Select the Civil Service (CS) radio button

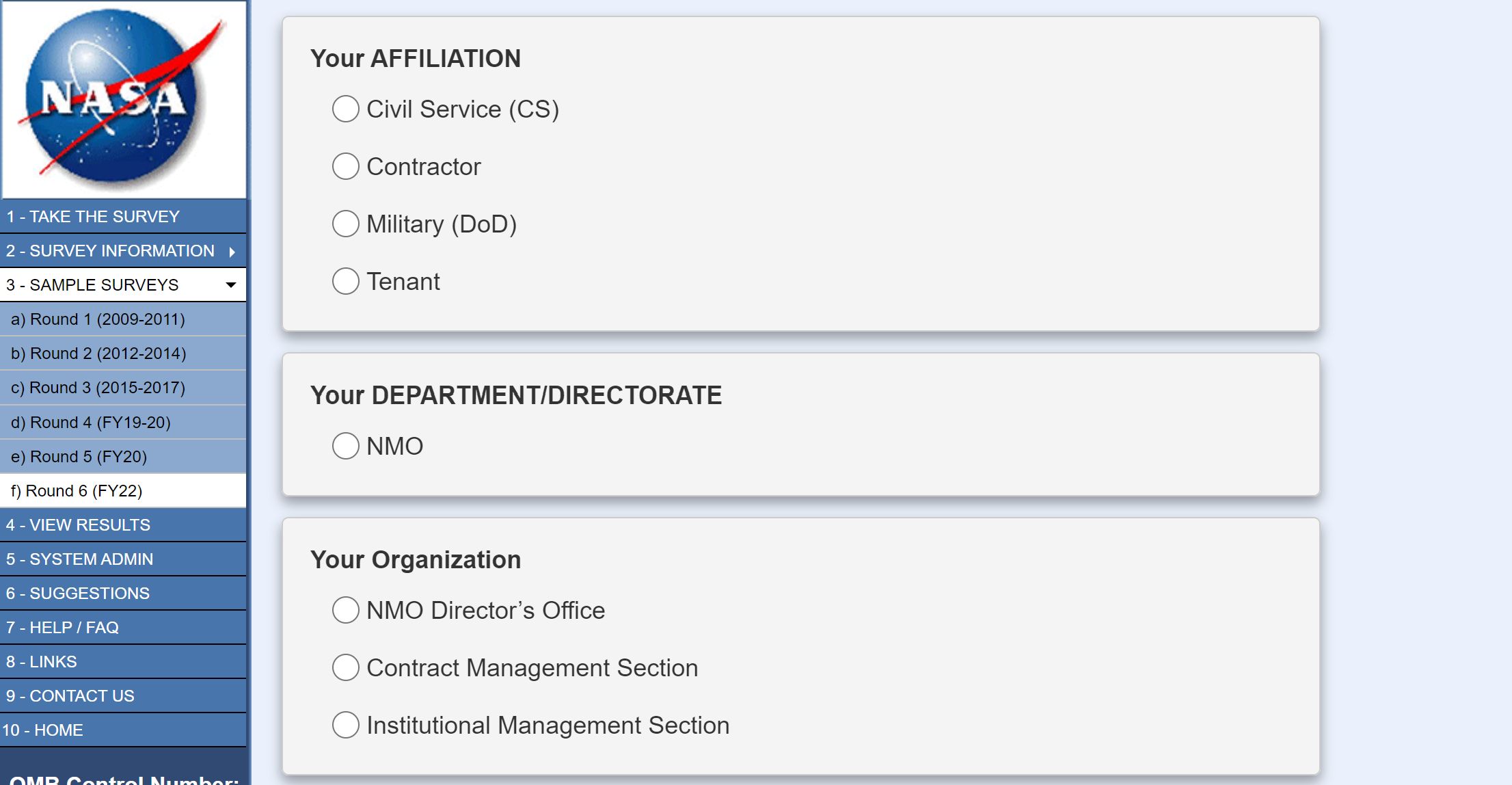pyautogui.click(x=346, y=109)
